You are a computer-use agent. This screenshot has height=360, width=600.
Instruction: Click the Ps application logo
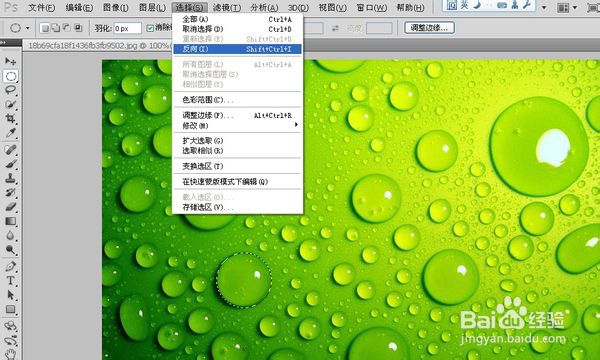pos(10,7)
